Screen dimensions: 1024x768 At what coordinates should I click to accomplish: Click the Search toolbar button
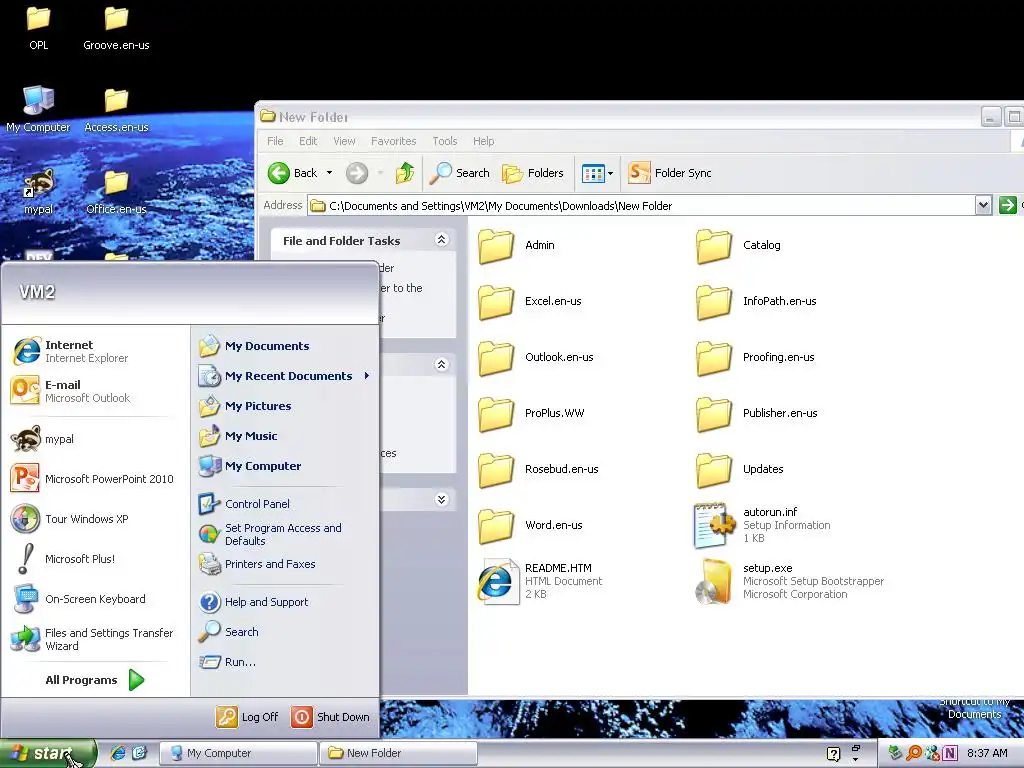pos(460,173)
